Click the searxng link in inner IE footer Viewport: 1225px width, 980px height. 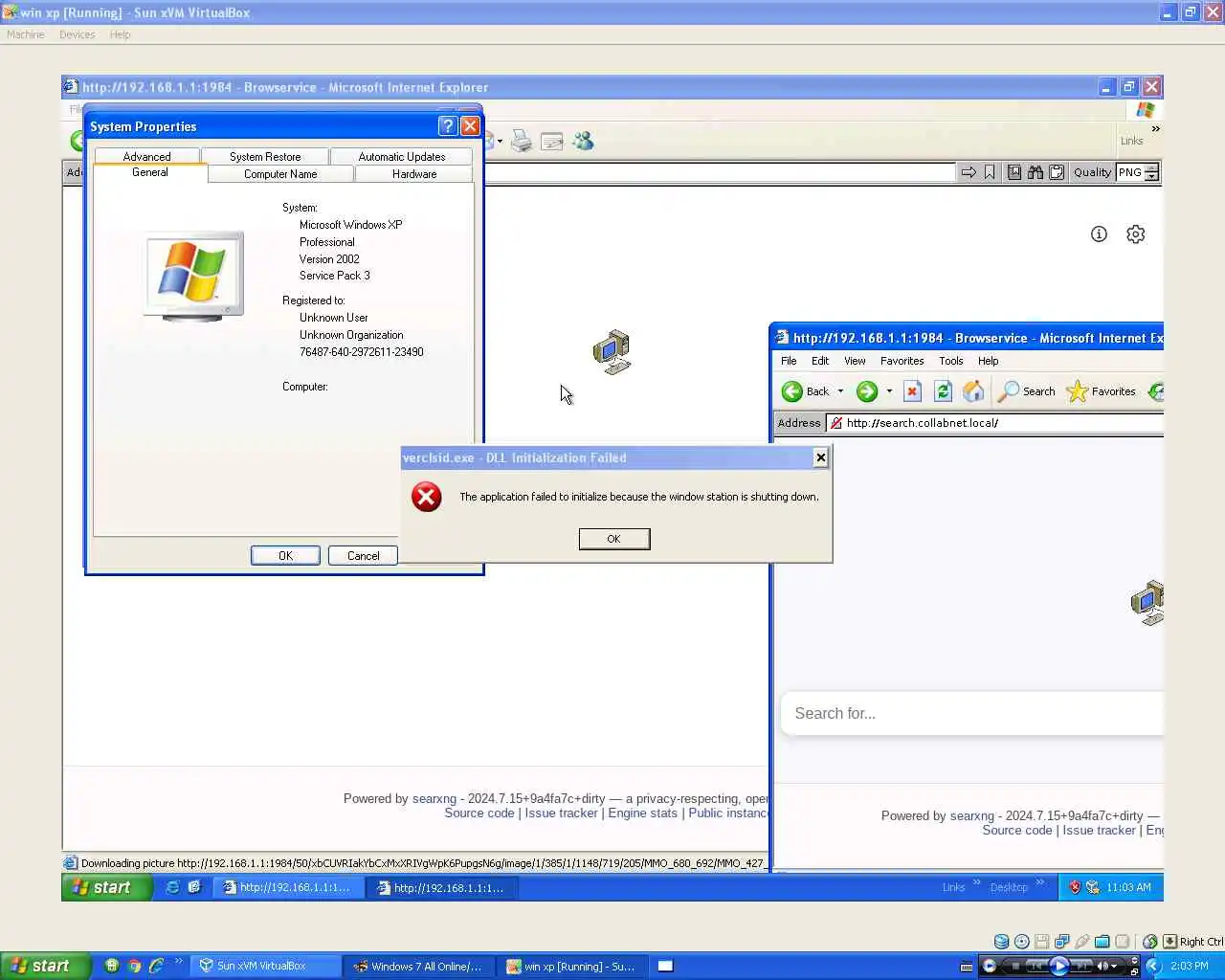coord(972,815)
